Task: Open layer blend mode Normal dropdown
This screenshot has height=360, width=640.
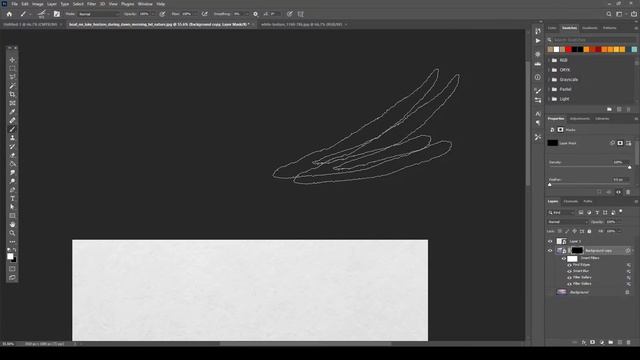Action: coord(567,222)
